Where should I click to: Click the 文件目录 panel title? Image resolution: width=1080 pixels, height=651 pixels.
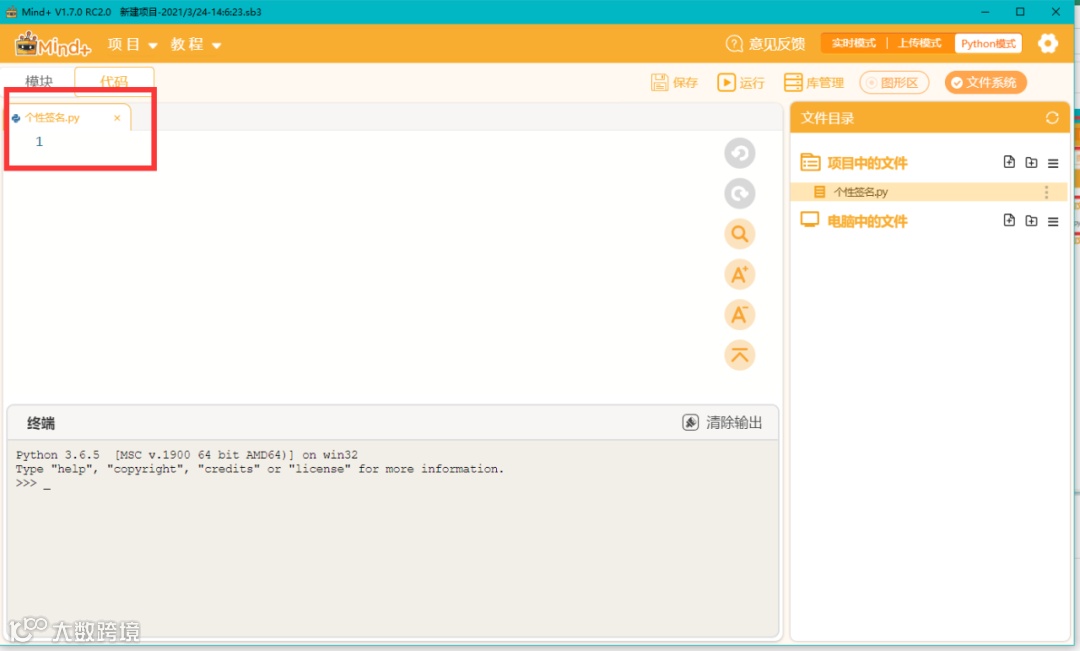pos(827,118)
